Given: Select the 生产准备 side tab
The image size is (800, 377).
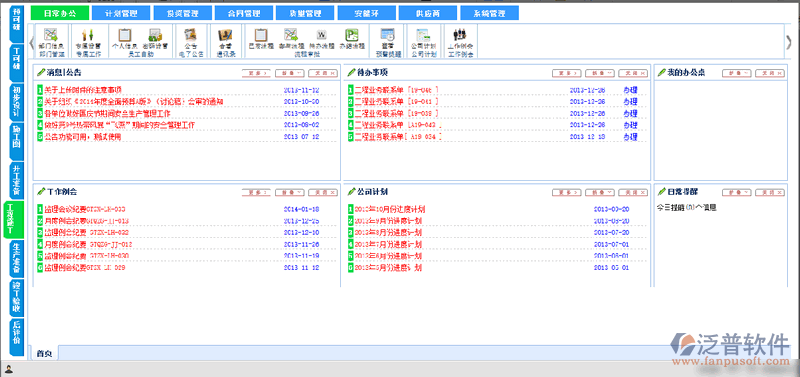Looking at the screenshot, I should click(x=16, y=257).
